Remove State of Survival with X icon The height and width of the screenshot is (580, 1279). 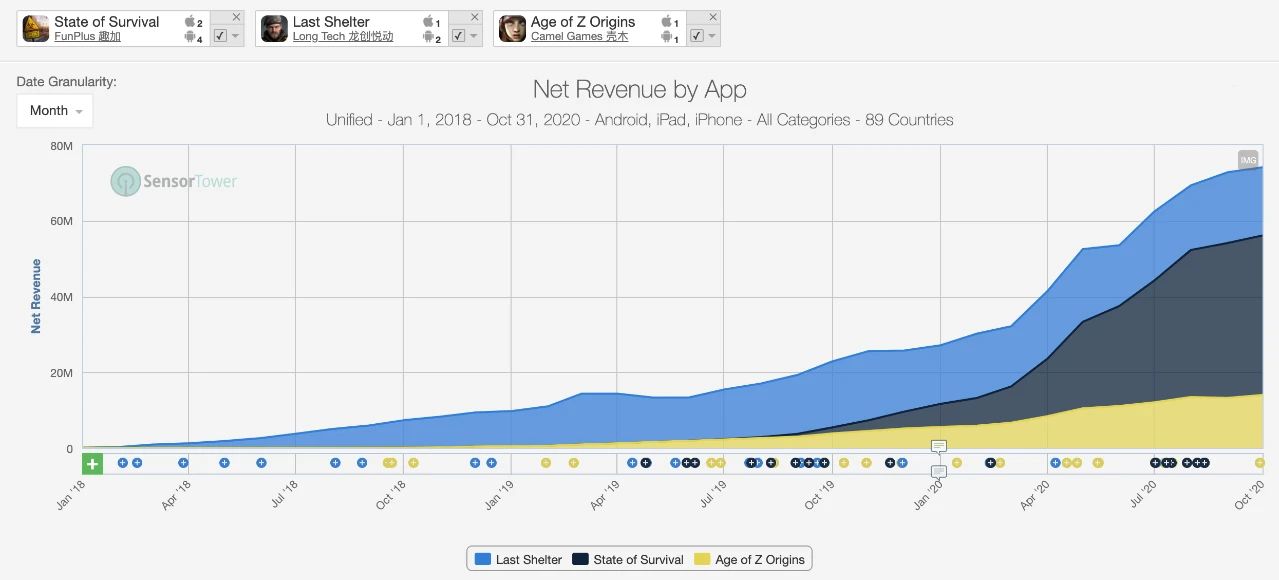coord(236,17)
